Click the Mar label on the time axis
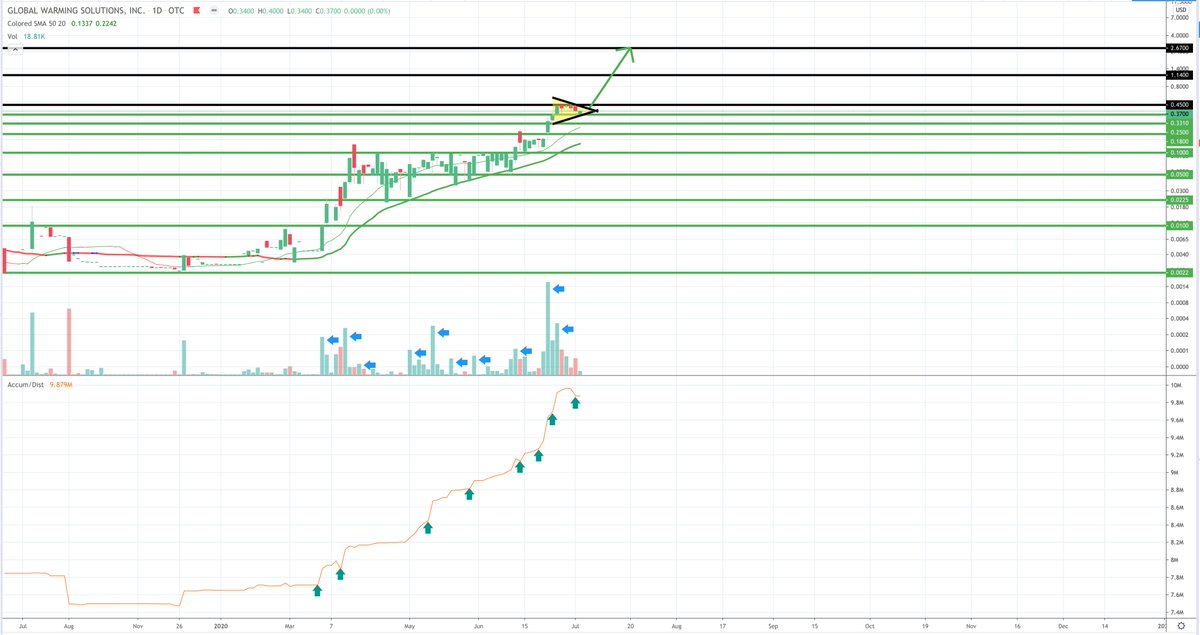1200x635 pixels. point(289,625)
